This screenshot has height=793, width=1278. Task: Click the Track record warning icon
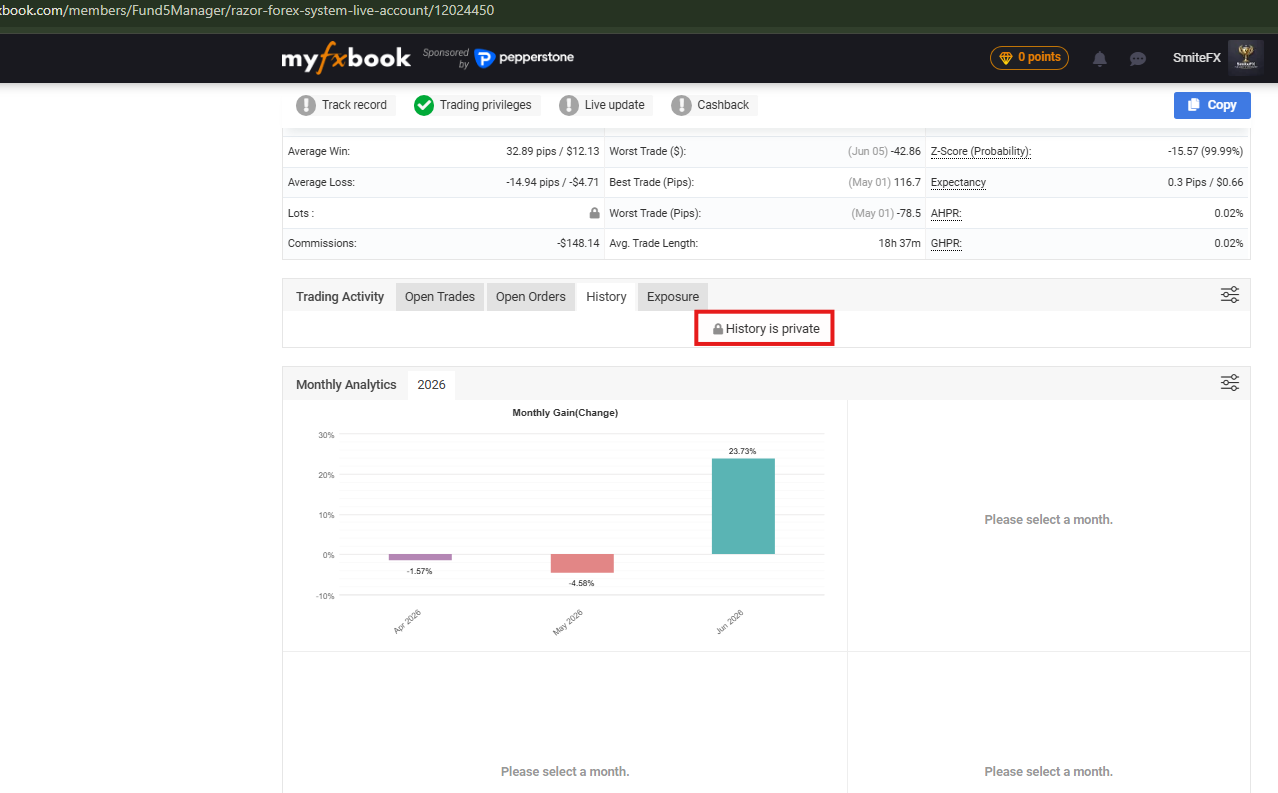click(306, 105)
